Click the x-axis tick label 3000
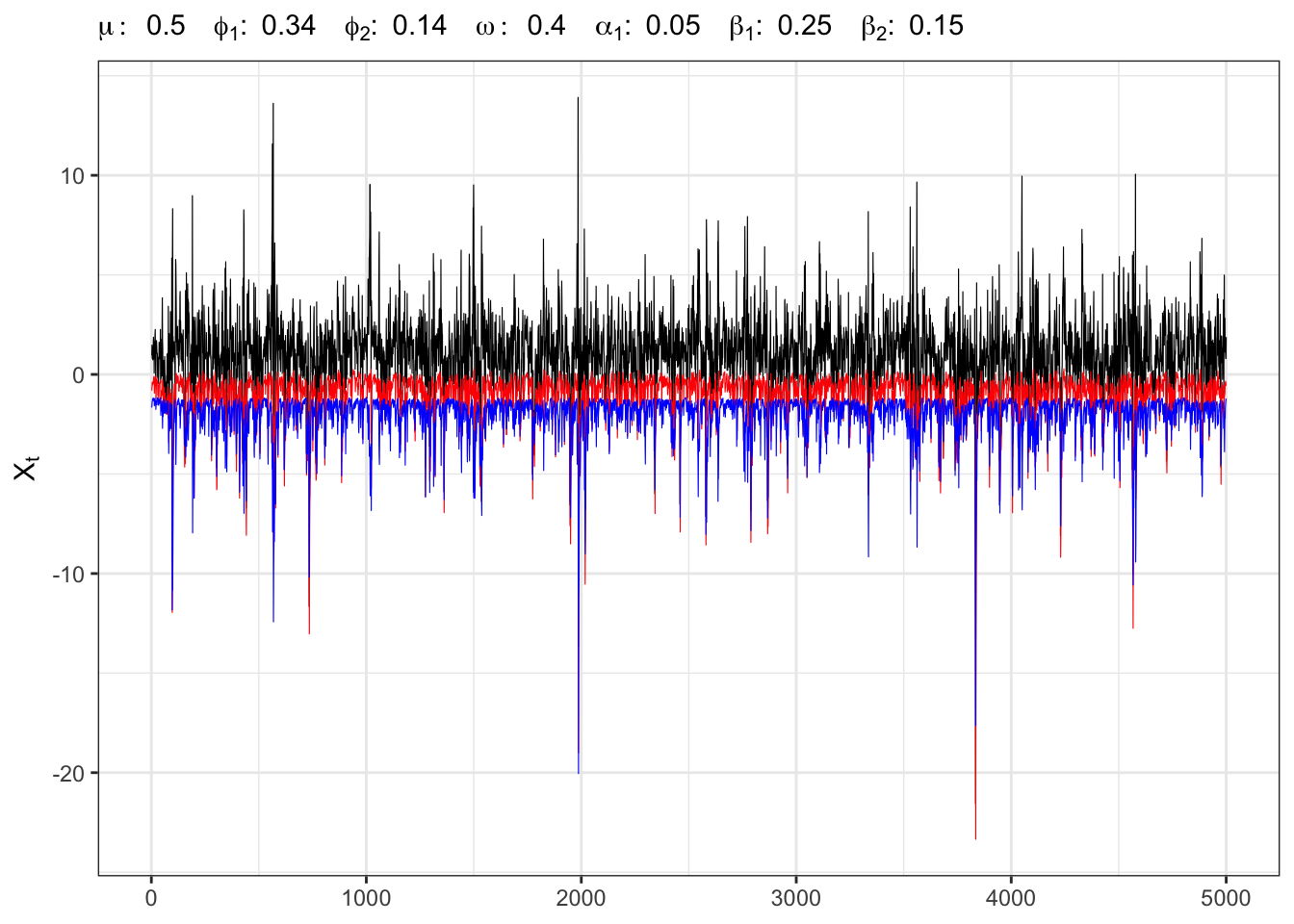This screenshot has width=1294, height=924. click(x=796, y=899)
